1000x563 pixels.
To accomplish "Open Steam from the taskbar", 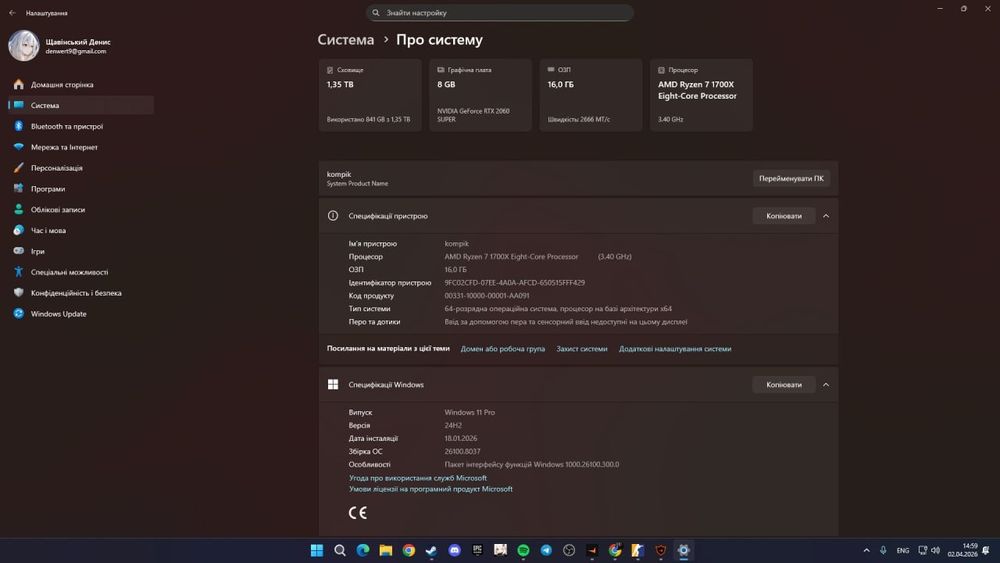I will point(431,550).
